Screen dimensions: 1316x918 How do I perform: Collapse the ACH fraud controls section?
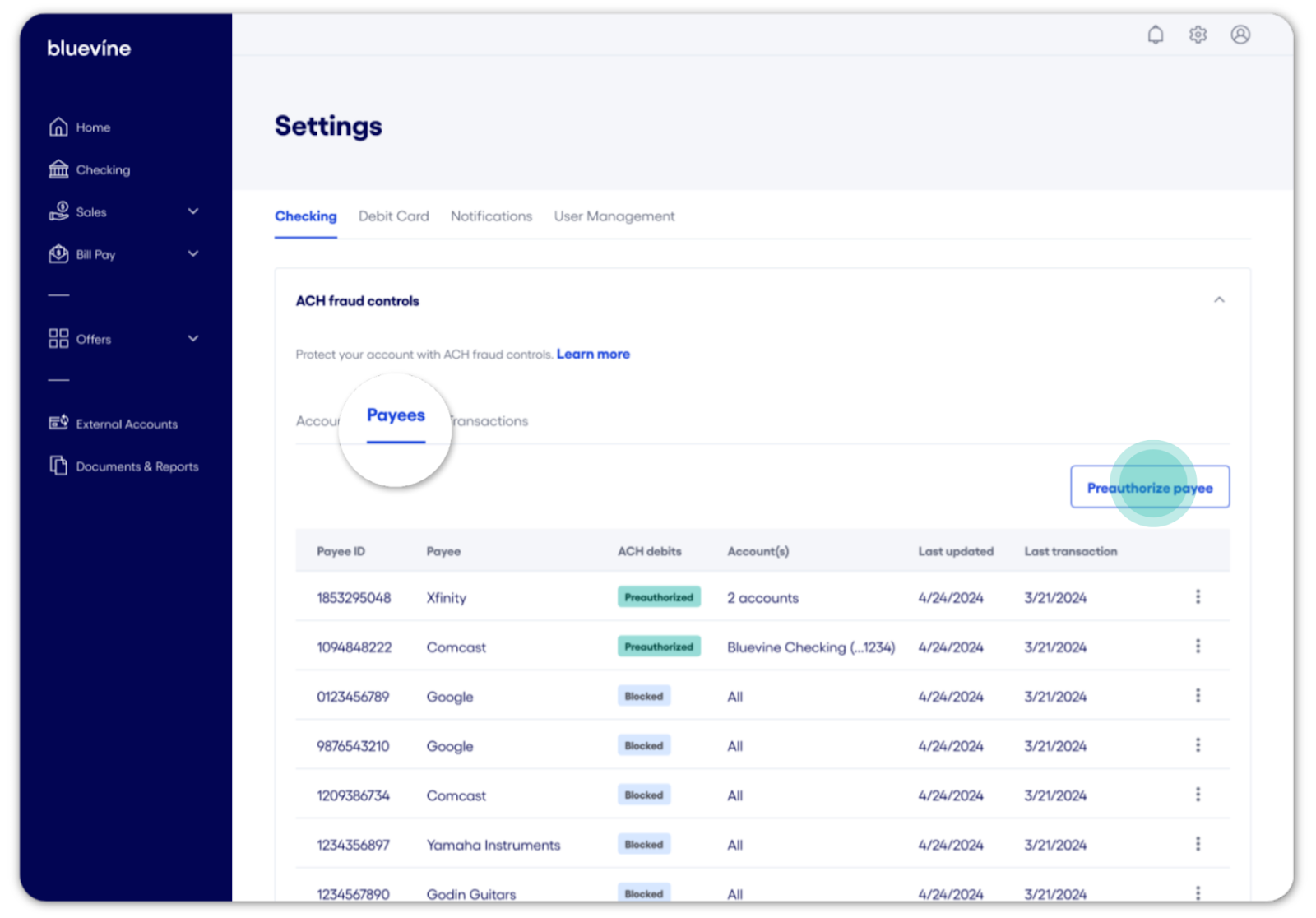pyautogui.click(x=1219, y=300)
